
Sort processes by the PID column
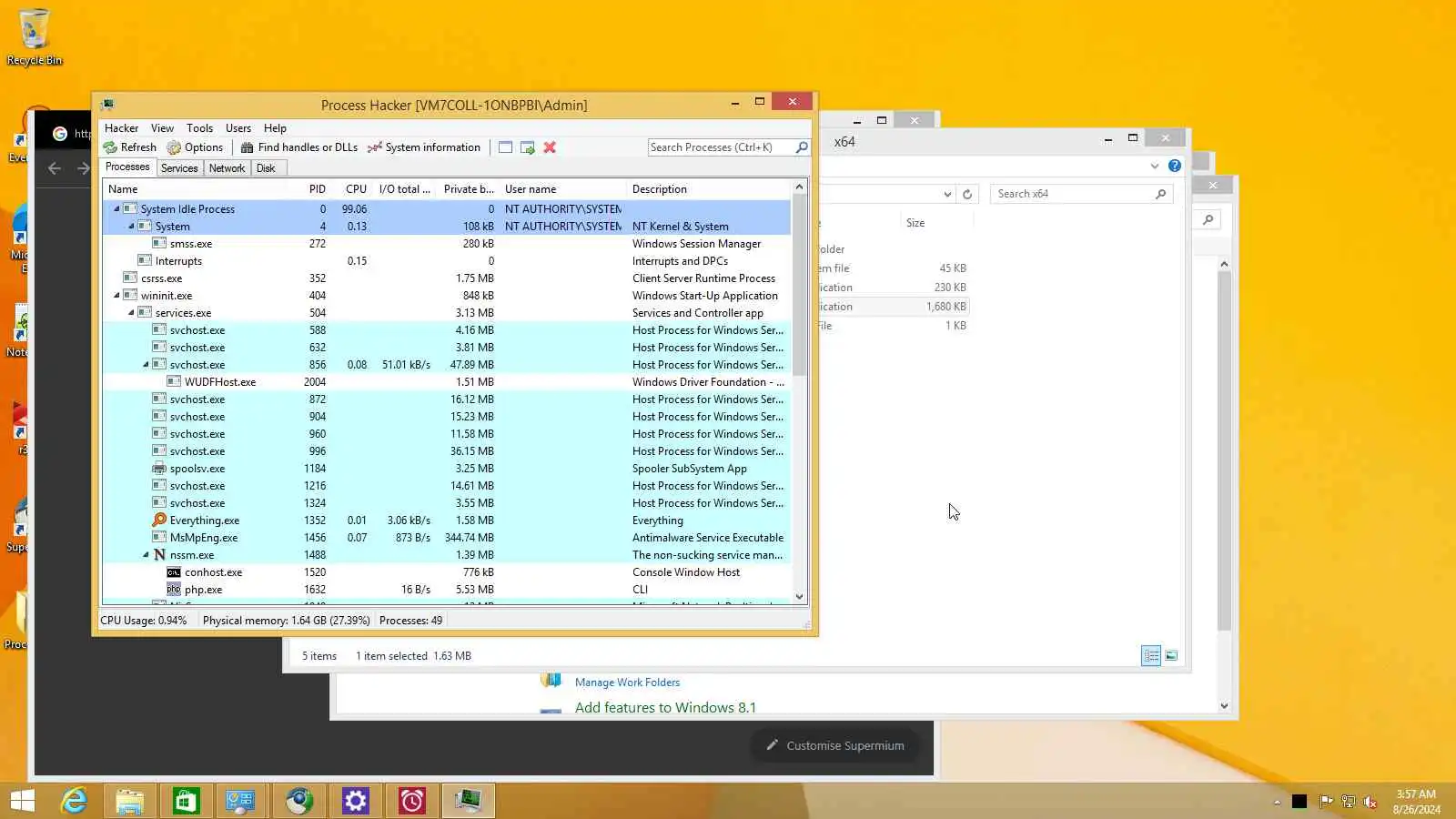pyautogui.click(x=317, y=189)
